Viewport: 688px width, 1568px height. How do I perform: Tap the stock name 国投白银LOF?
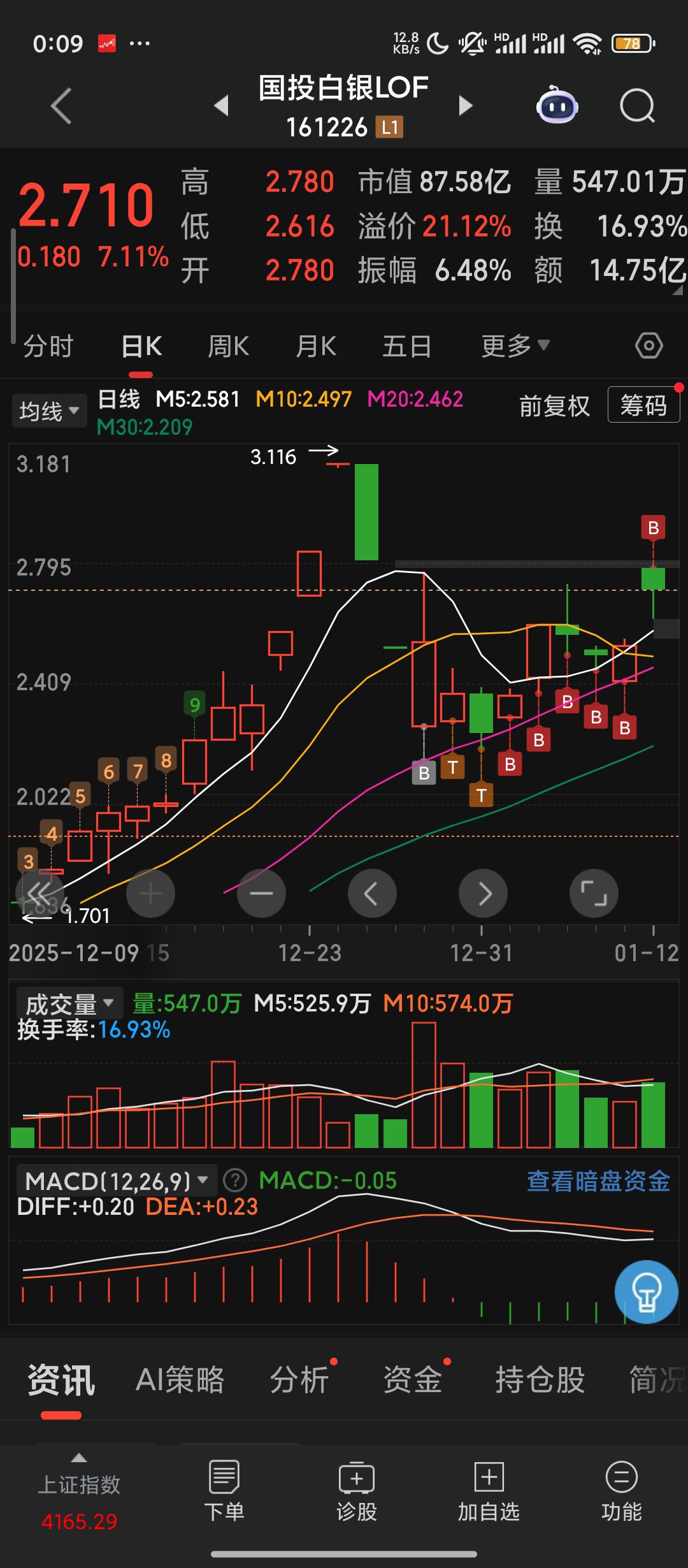(x=343, y=87)
